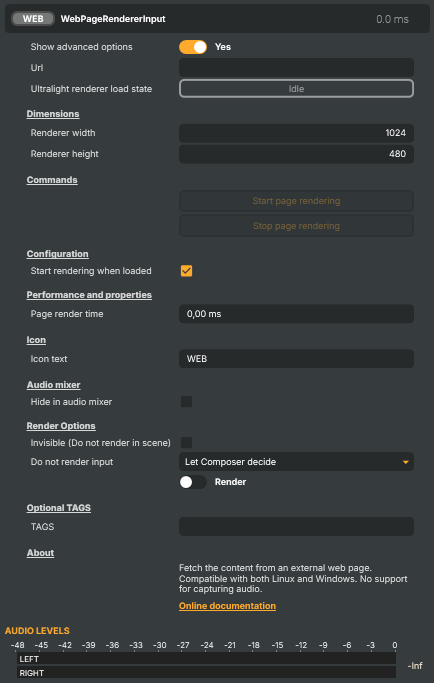
Task: Click the WebPageRendererInput title text
Action: tap(113, 19)
